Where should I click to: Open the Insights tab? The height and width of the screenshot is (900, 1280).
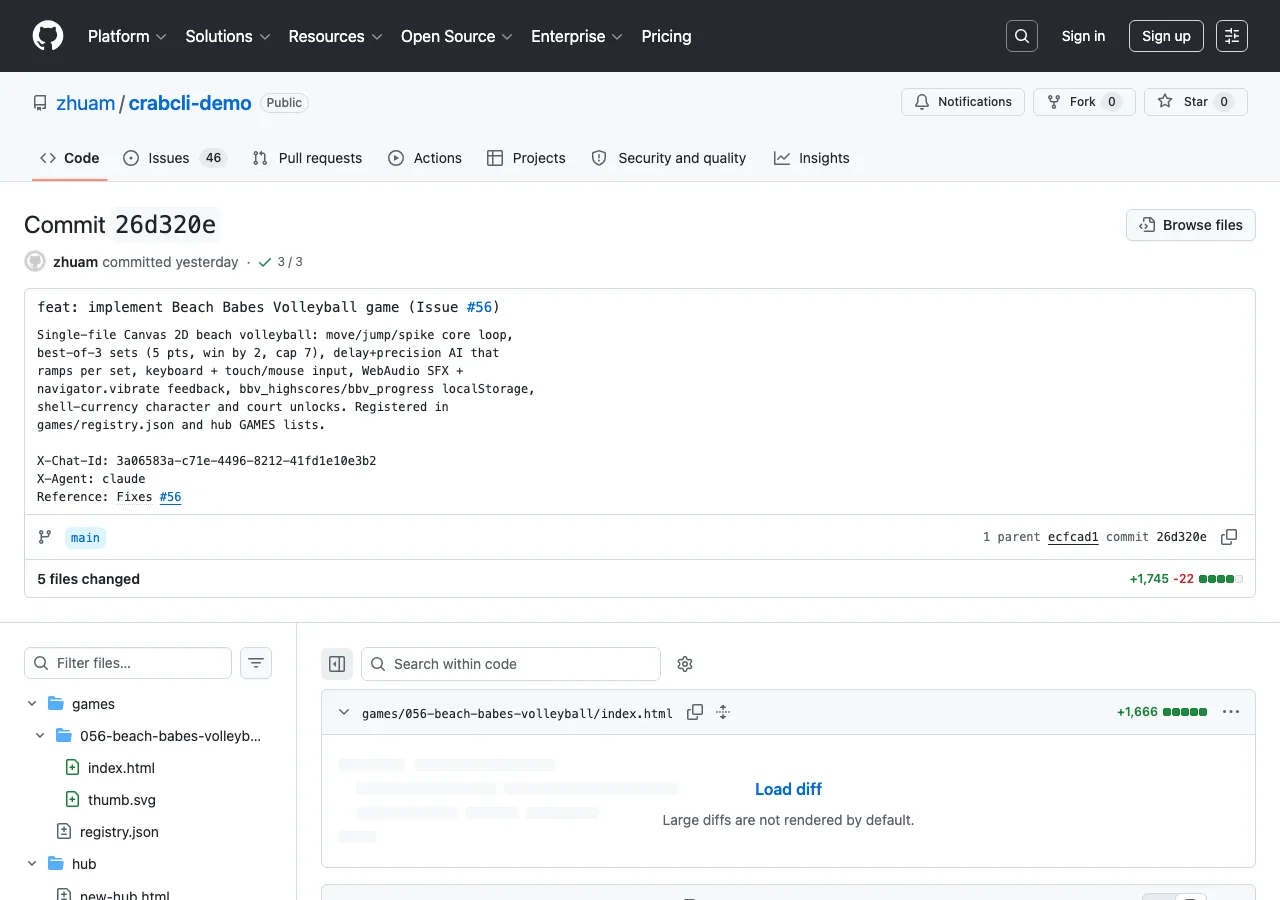coord(811,158)
